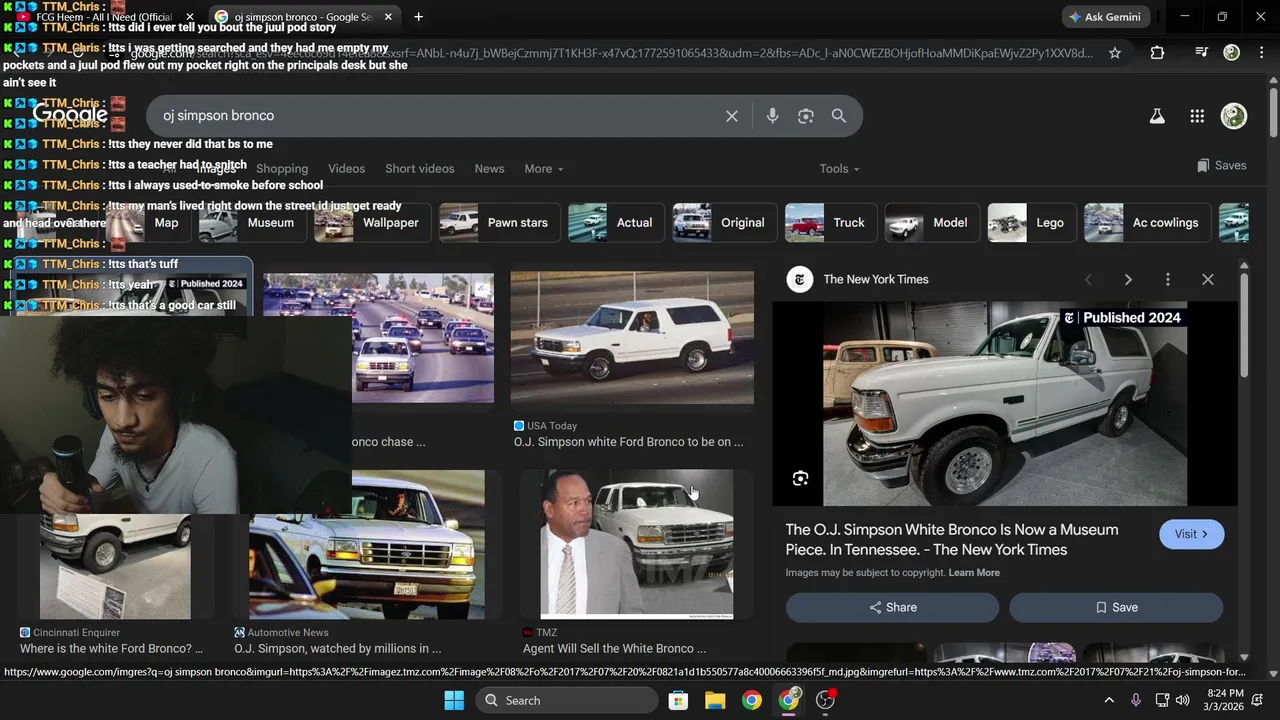
Task: Show hidden system tray icons
Action: pyautogui.click(x=1108, y=700)
